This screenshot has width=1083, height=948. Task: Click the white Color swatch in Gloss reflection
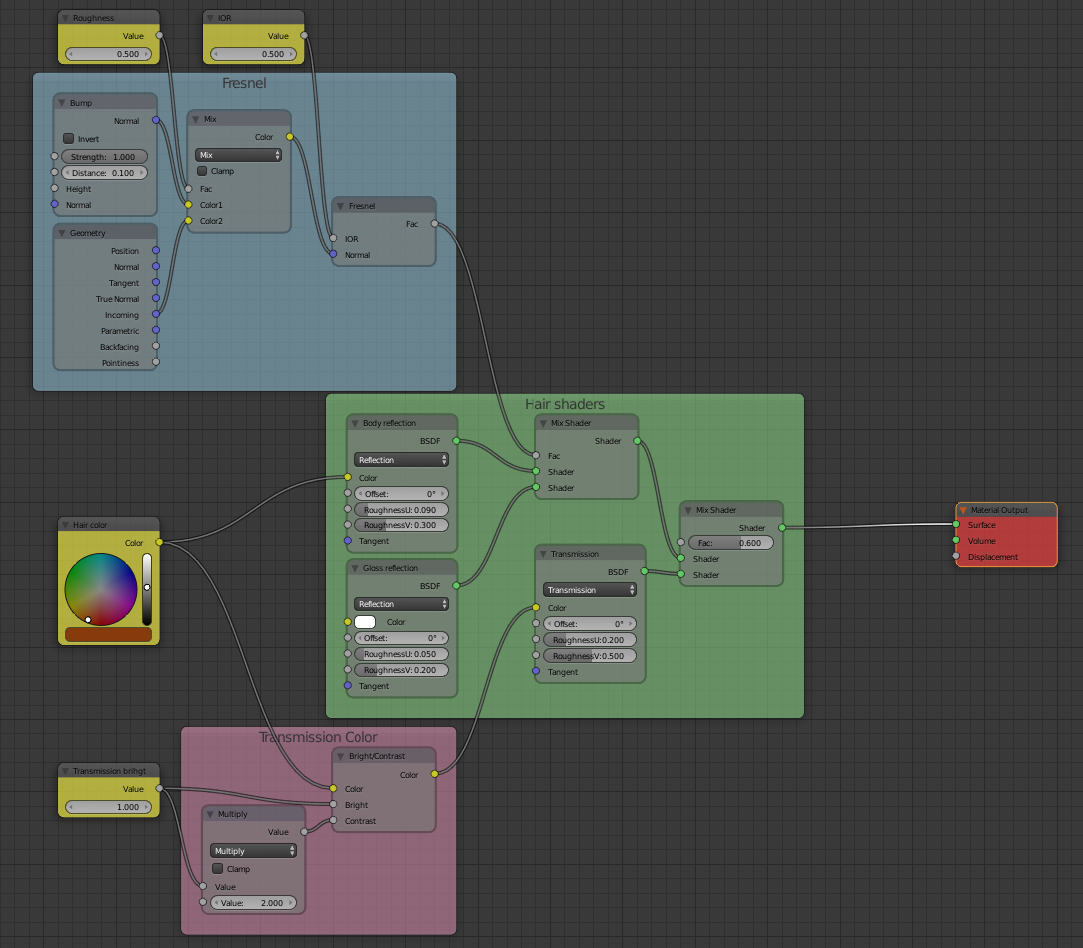[x=365, y=622]
